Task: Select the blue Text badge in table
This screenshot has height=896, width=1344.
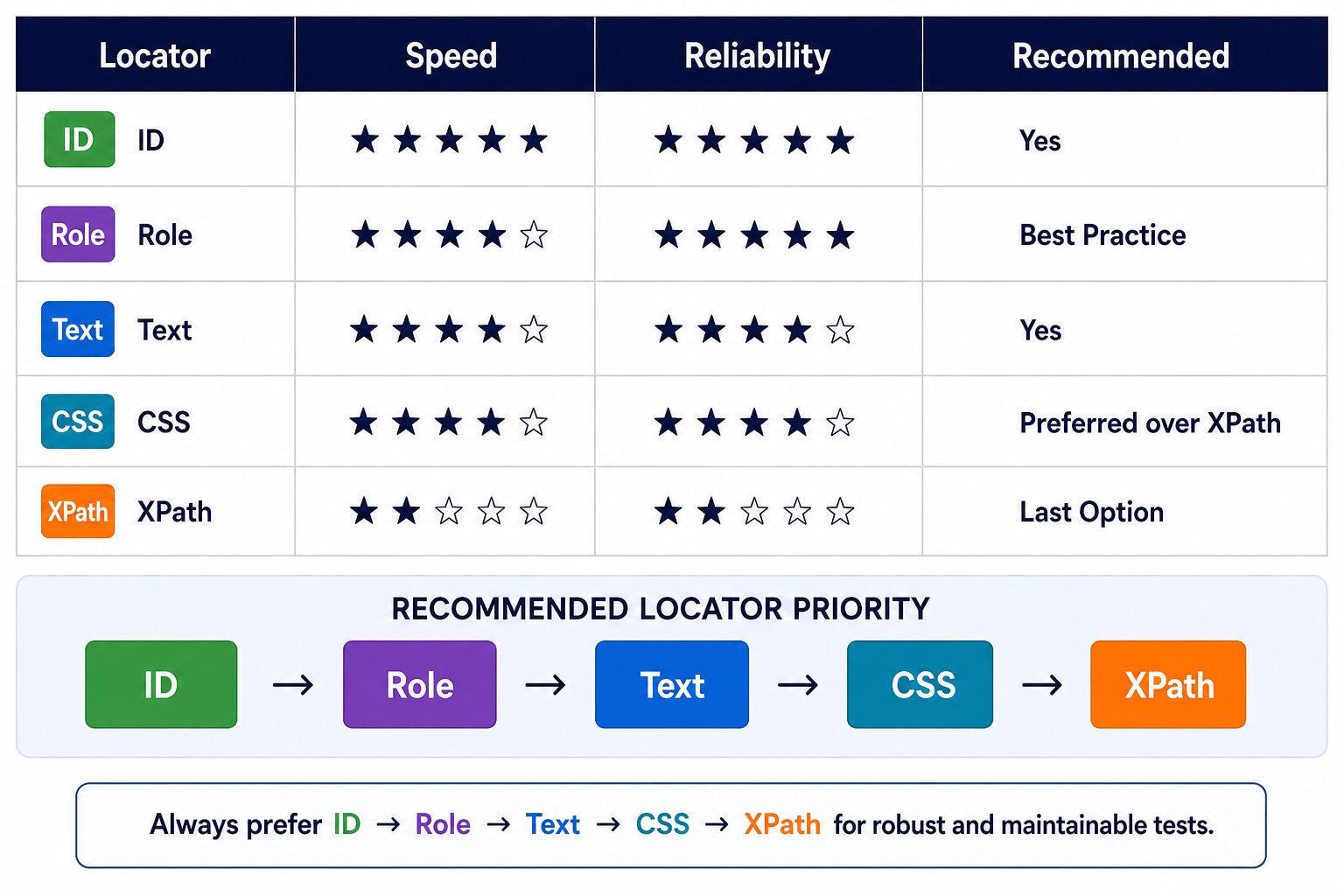Action: click(78, 329)
